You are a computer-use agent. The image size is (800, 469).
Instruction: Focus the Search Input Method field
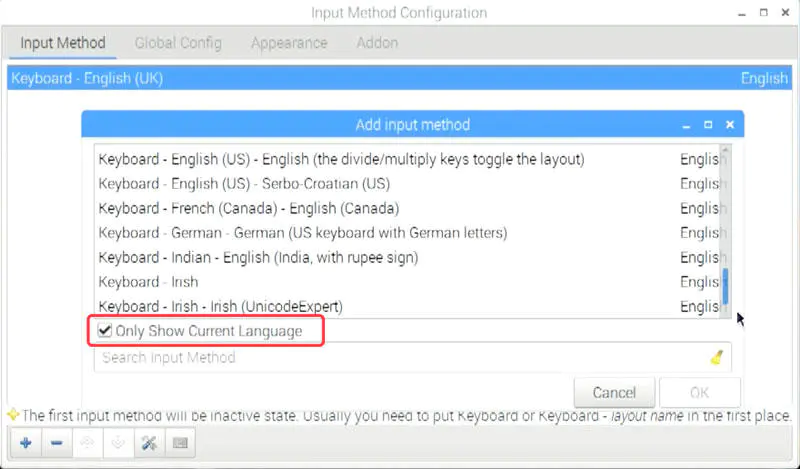412,357
